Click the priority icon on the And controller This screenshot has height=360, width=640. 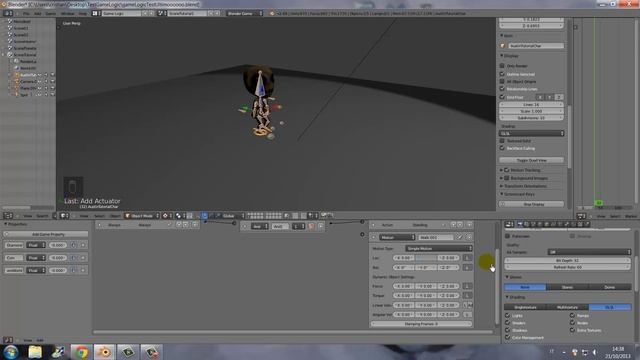[312, 226]
